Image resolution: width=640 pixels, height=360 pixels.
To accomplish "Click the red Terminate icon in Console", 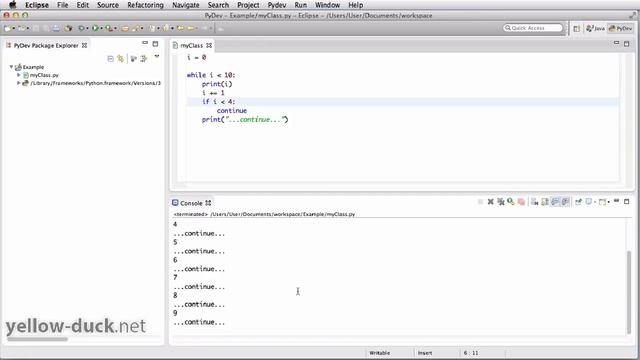I will click(x=521, y=202).
